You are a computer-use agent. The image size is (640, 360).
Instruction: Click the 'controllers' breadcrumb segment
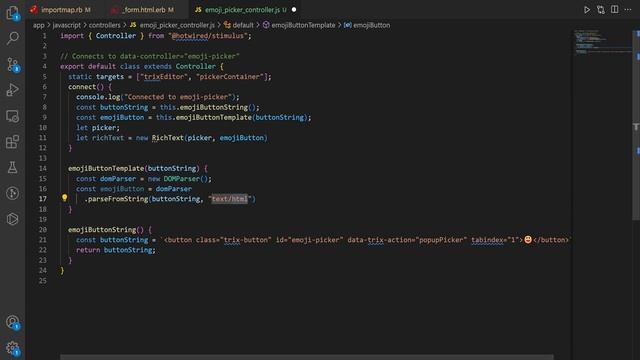coord(104,25)
